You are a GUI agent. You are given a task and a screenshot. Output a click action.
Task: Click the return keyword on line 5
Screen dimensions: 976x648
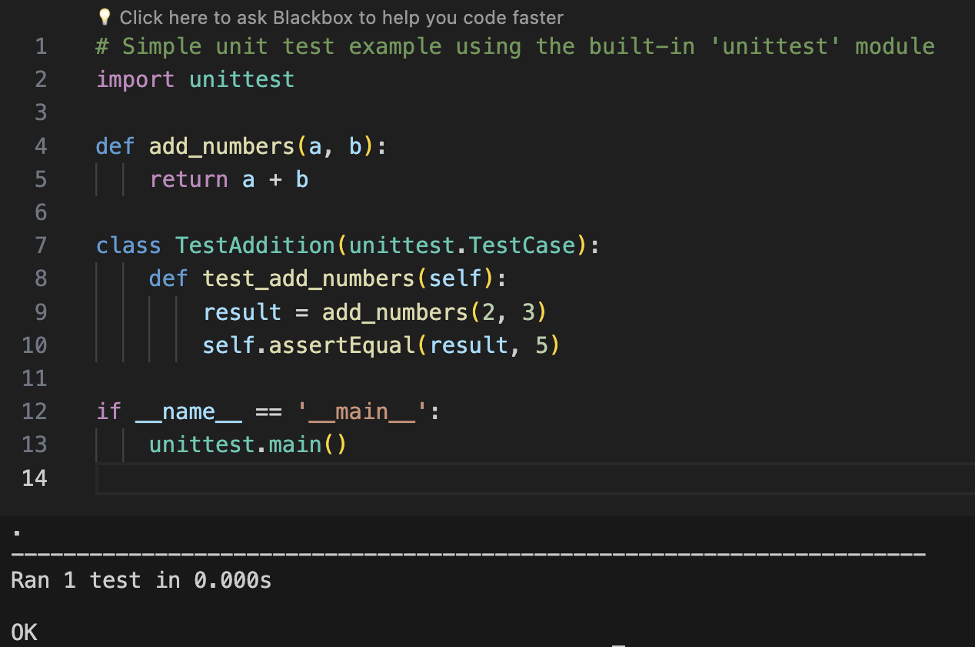pyautogui.click(x=189, y=180)
